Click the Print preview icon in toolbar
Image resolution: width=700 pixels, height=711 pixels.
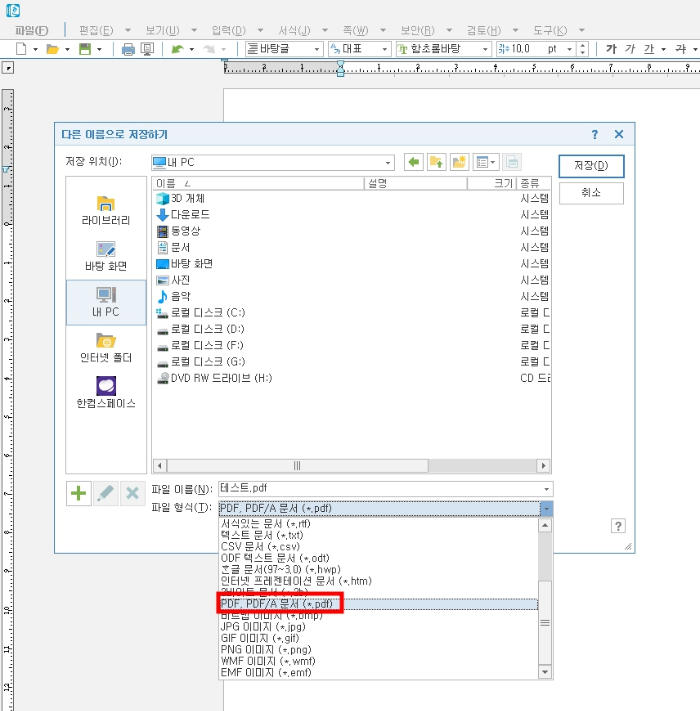[147, 49]
